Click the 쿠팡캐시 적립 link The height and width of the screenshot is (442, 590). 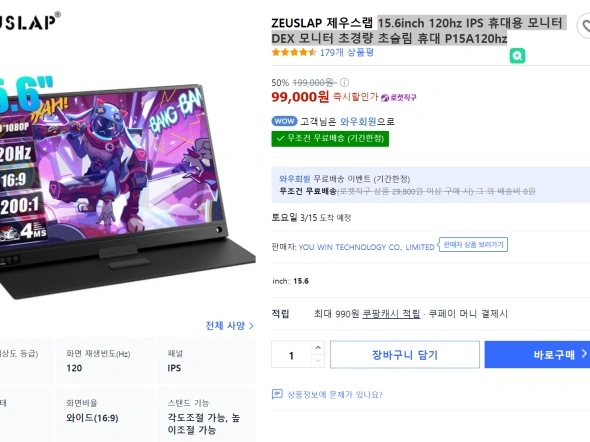click(391, 314)
